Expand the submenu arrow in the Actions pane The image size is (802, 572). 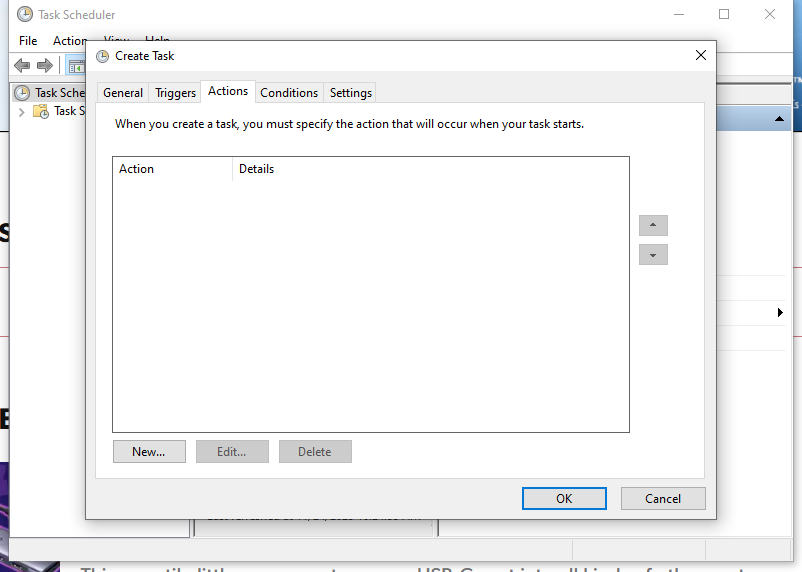click(x=779, y=313)
